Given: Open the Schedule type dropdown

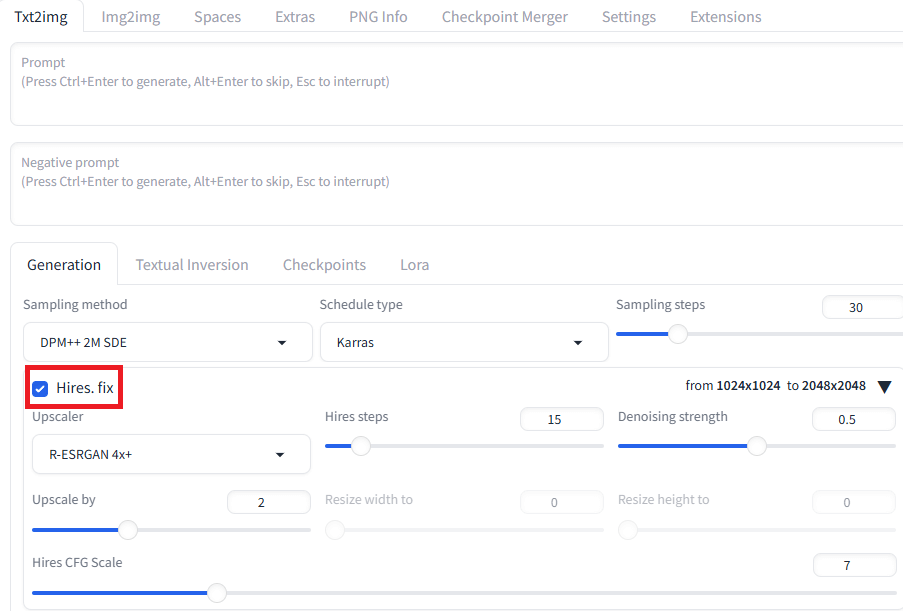Looking at the screenshot, I should point(464,342).
